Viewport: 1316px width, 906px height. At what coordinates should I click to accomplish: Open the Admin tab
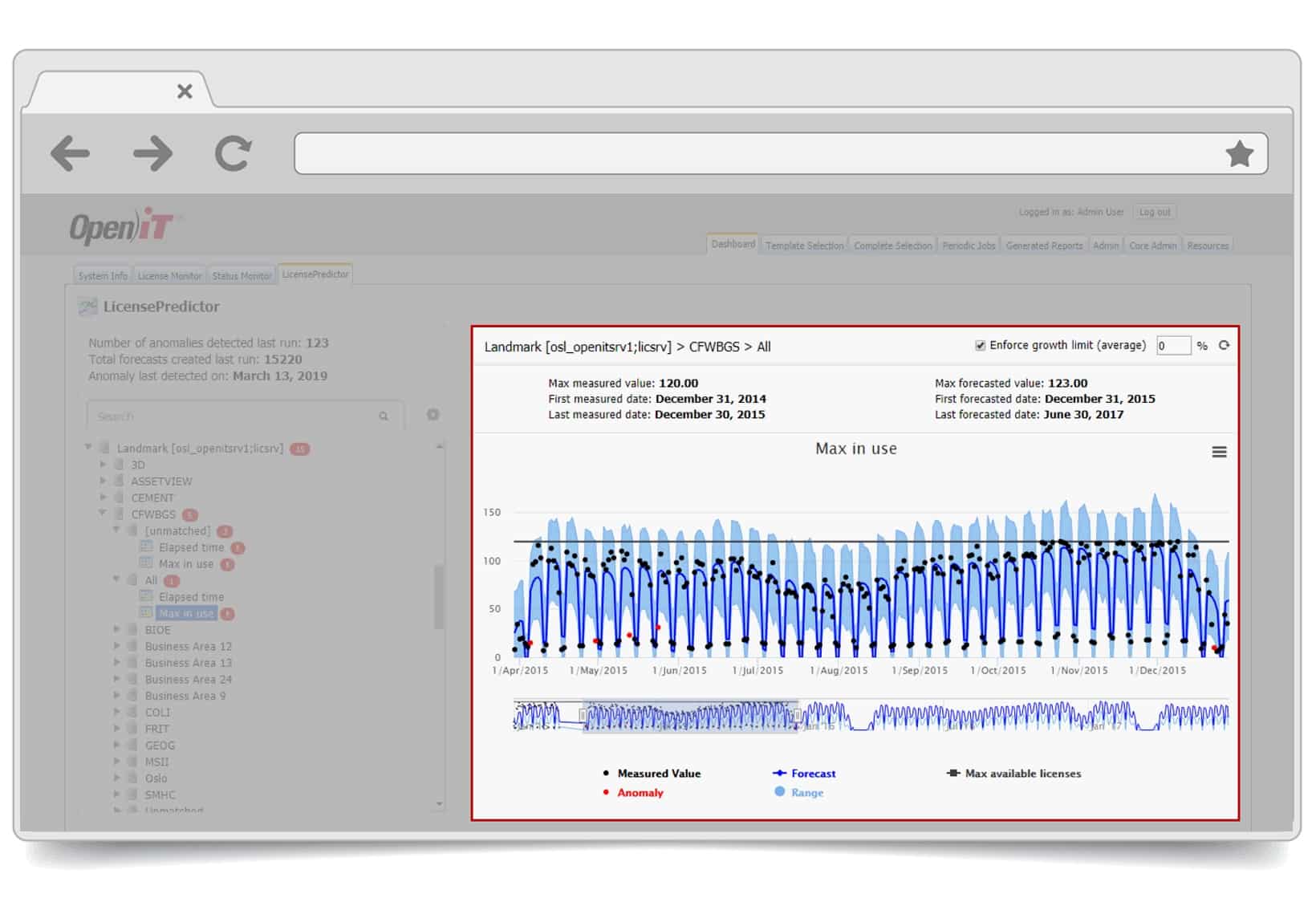point(1106,246)
